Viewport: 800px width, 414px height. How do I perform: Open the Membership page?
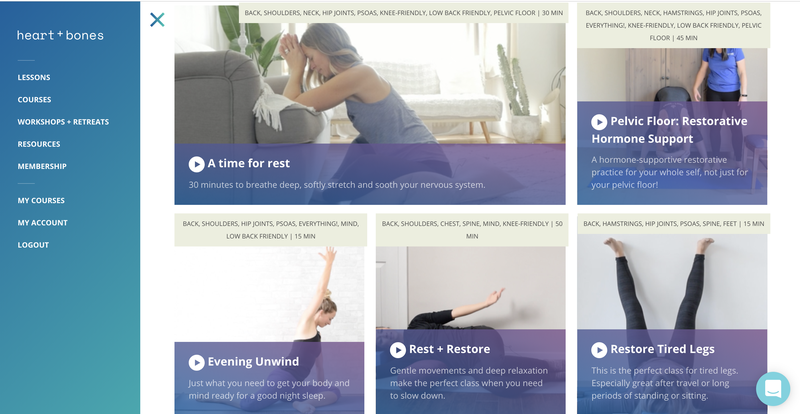click(42, 166)
